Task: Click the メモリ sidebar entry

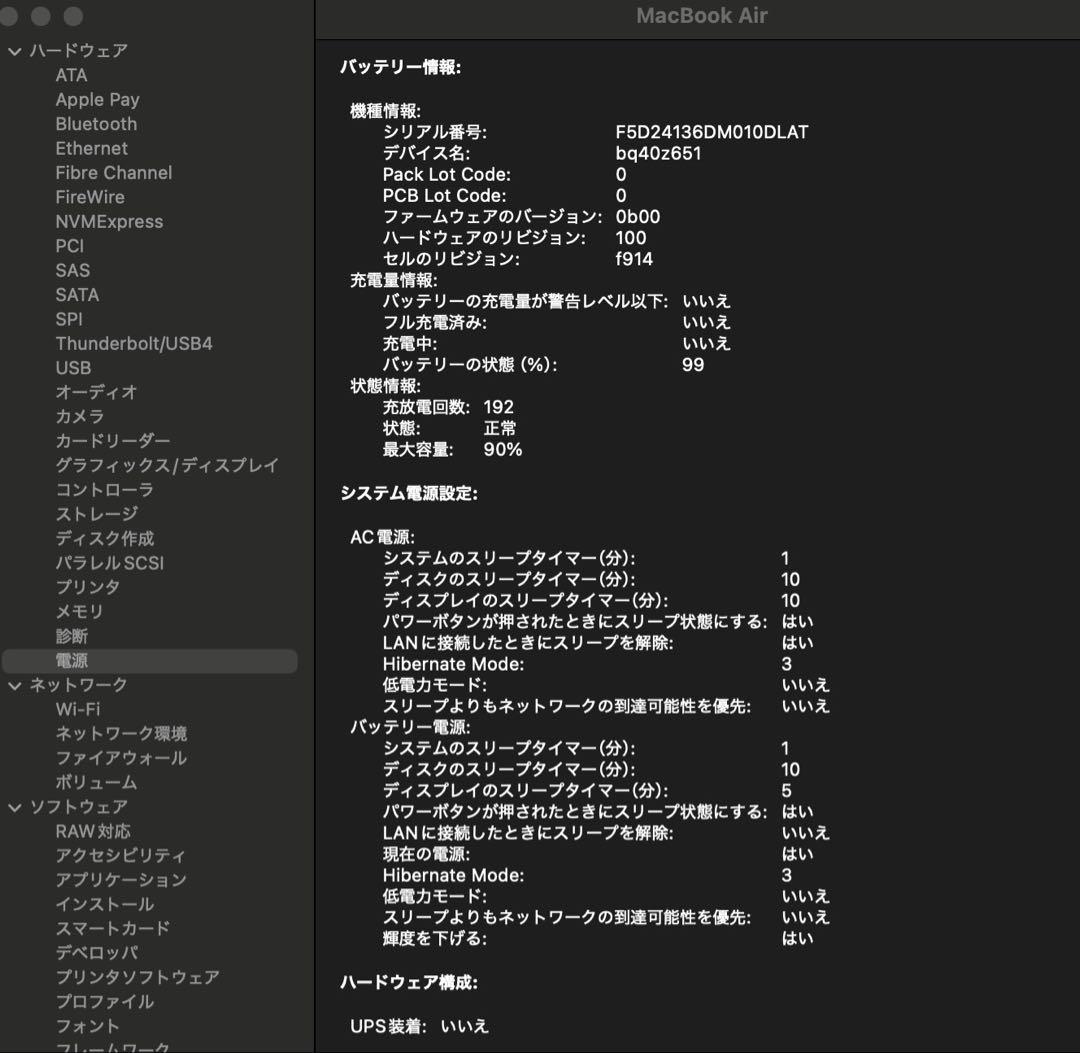Action: pyautogui.click(x=79, y=611)
